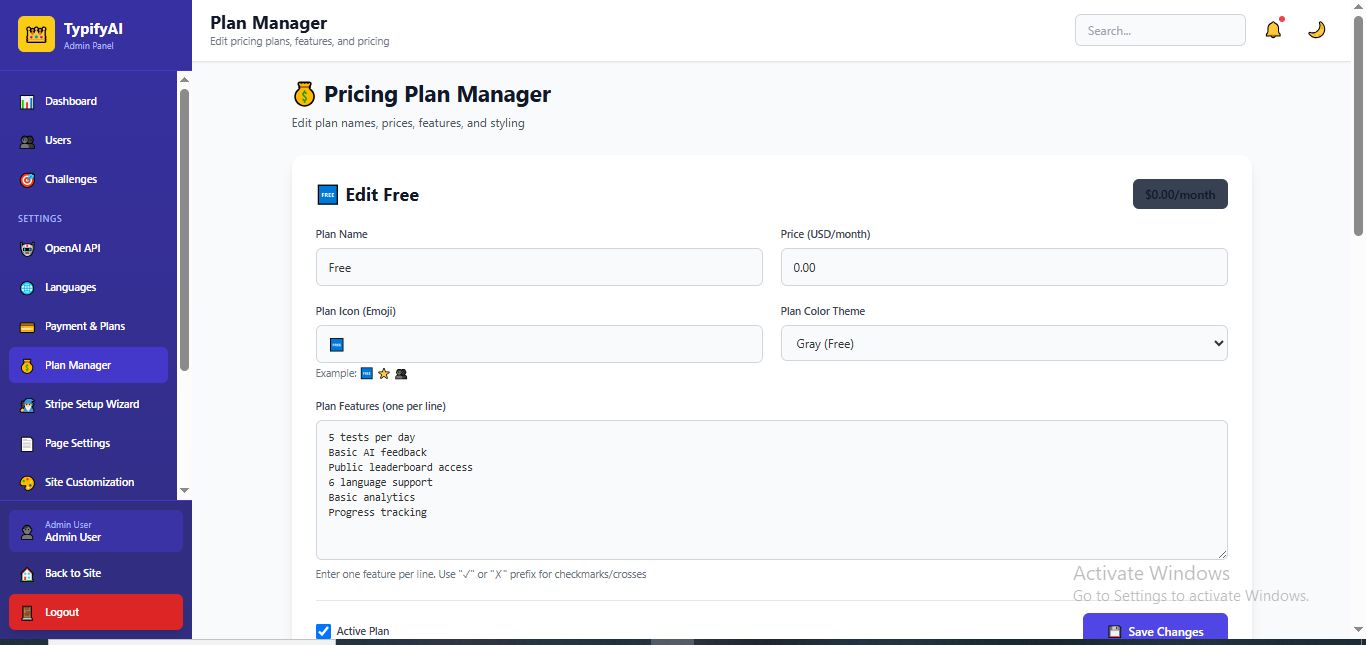Toggle dark mode moon icon
Image resolution: width=1366 pixels, height=645 pixels.
[1317, 30]
